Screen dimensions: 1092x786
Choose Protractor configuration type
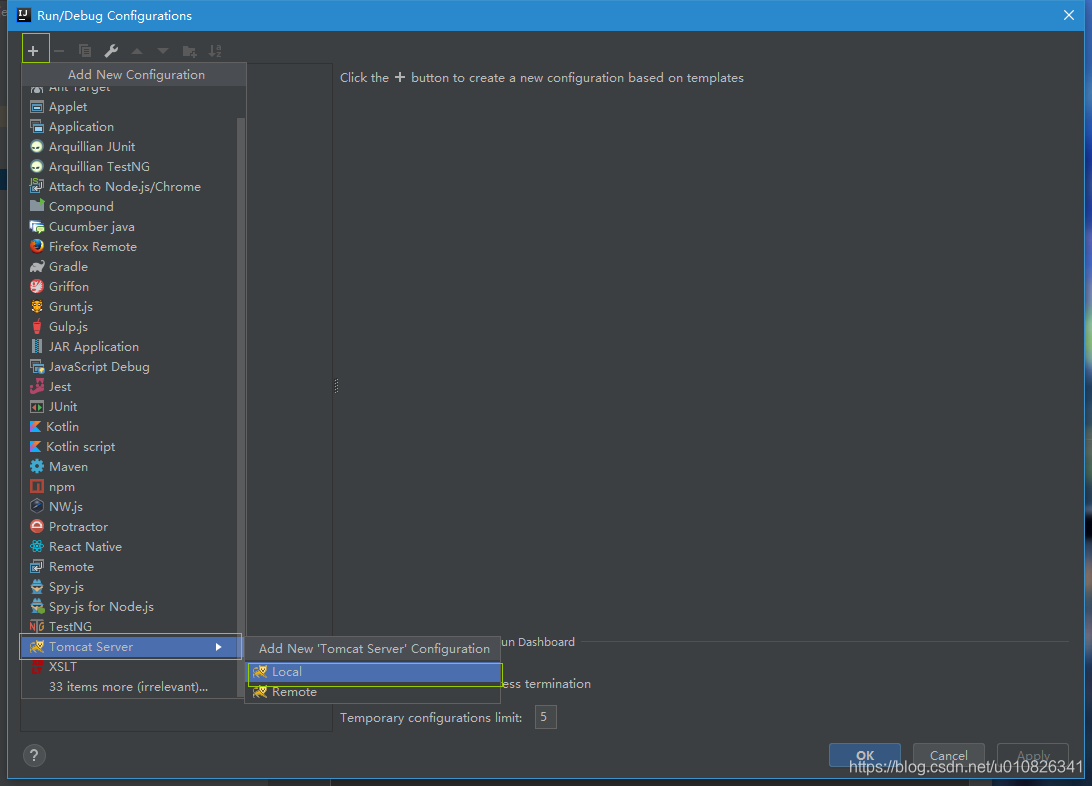pos(130,527)
